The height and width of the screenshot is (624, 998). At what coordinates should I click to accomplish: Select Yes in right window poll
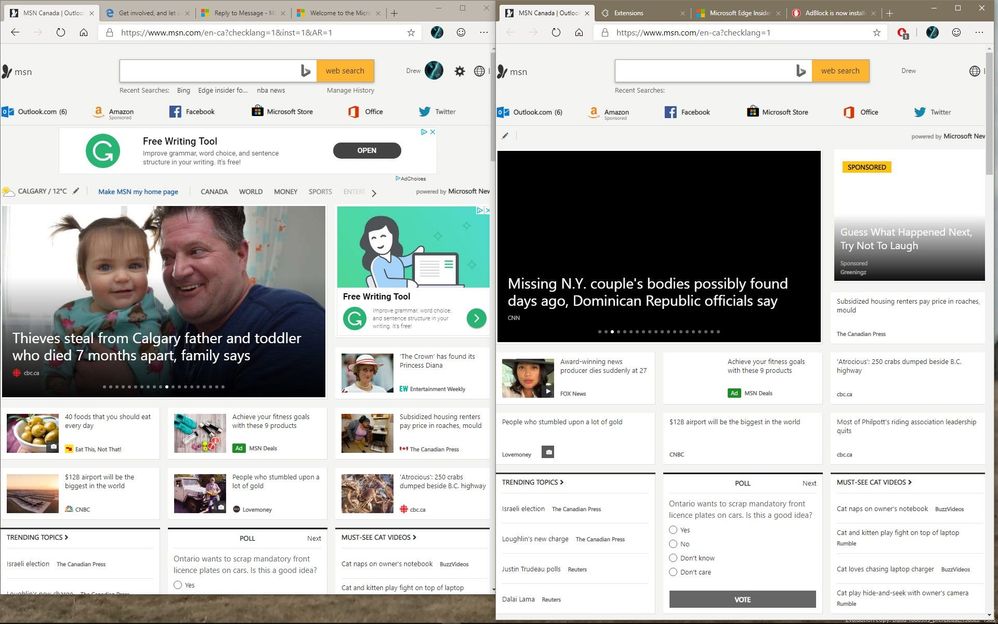(673, 530)
